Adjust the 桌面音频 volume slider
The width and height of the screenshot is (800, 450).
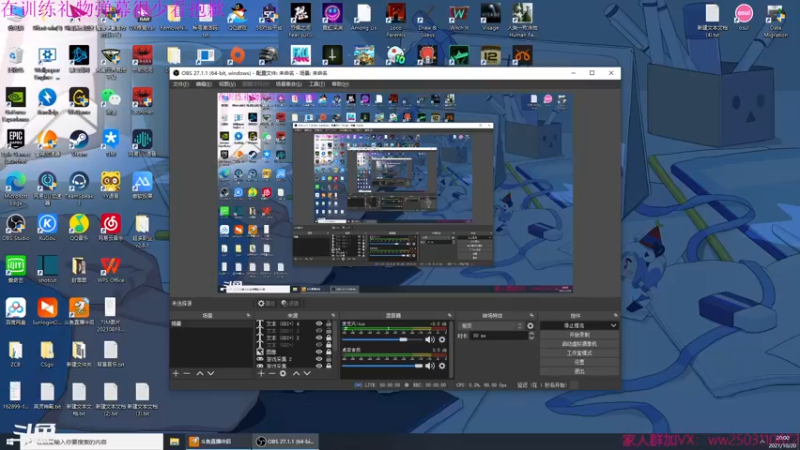point(383,365)
